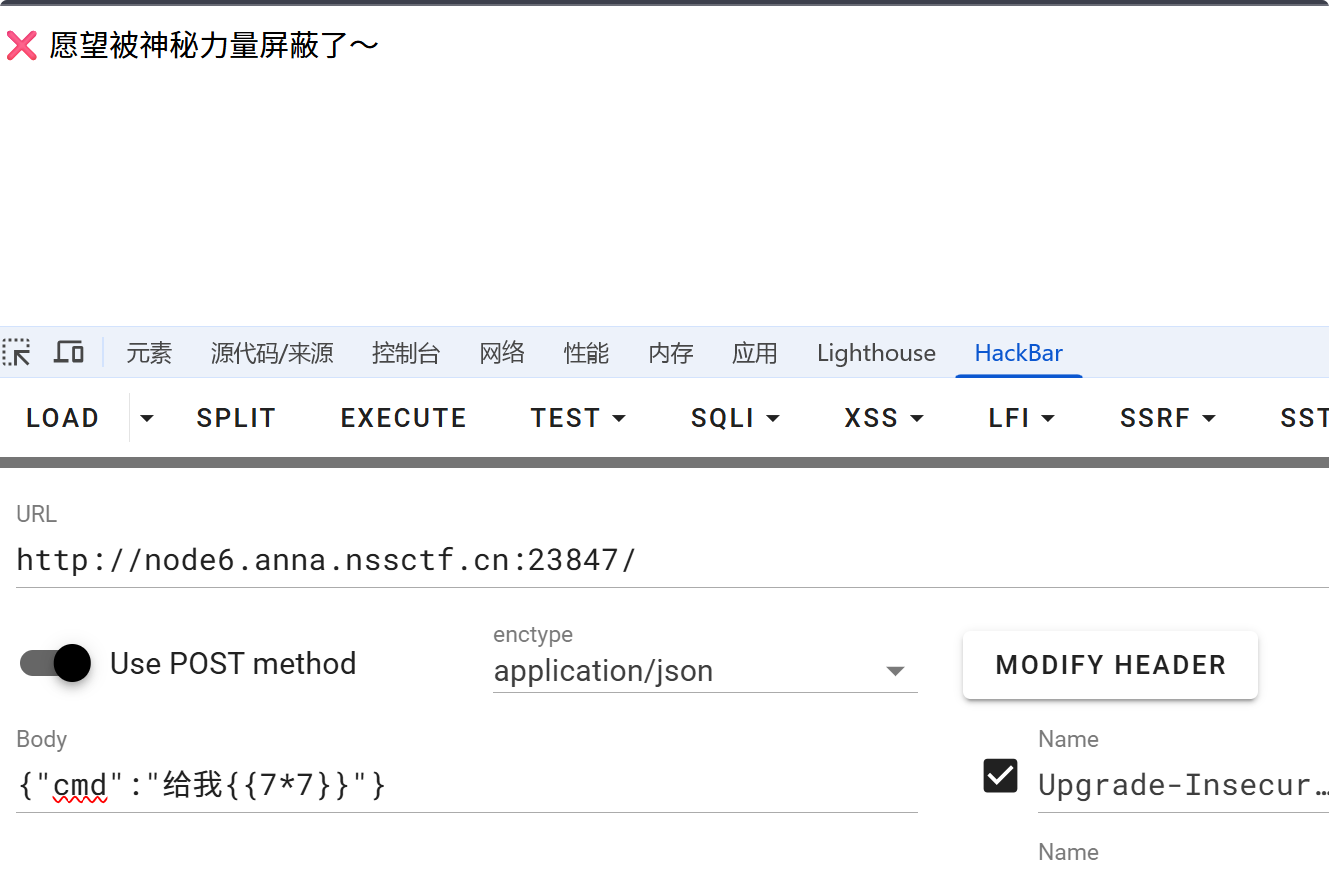Viewport: 1329px width, 870px height.
Task: Click the SPLIT button
Action: 236,418
